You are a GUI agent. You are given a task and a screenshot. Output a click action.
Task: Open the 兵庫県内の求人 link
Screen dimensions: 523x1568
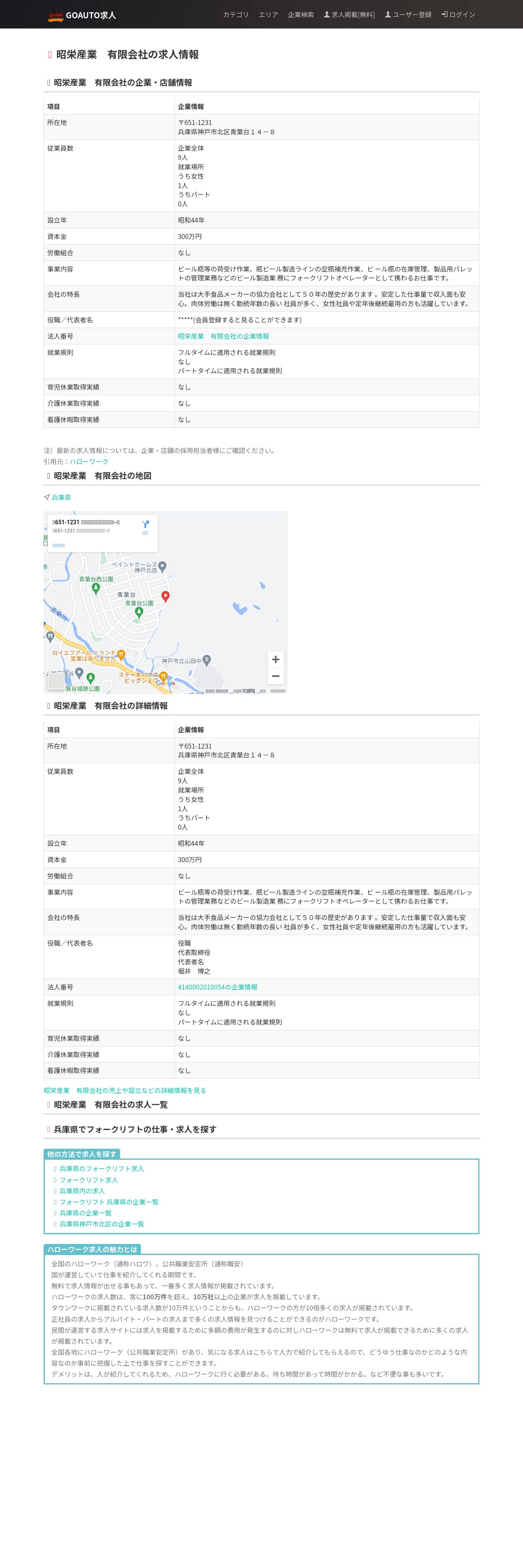click(82, 1191)
